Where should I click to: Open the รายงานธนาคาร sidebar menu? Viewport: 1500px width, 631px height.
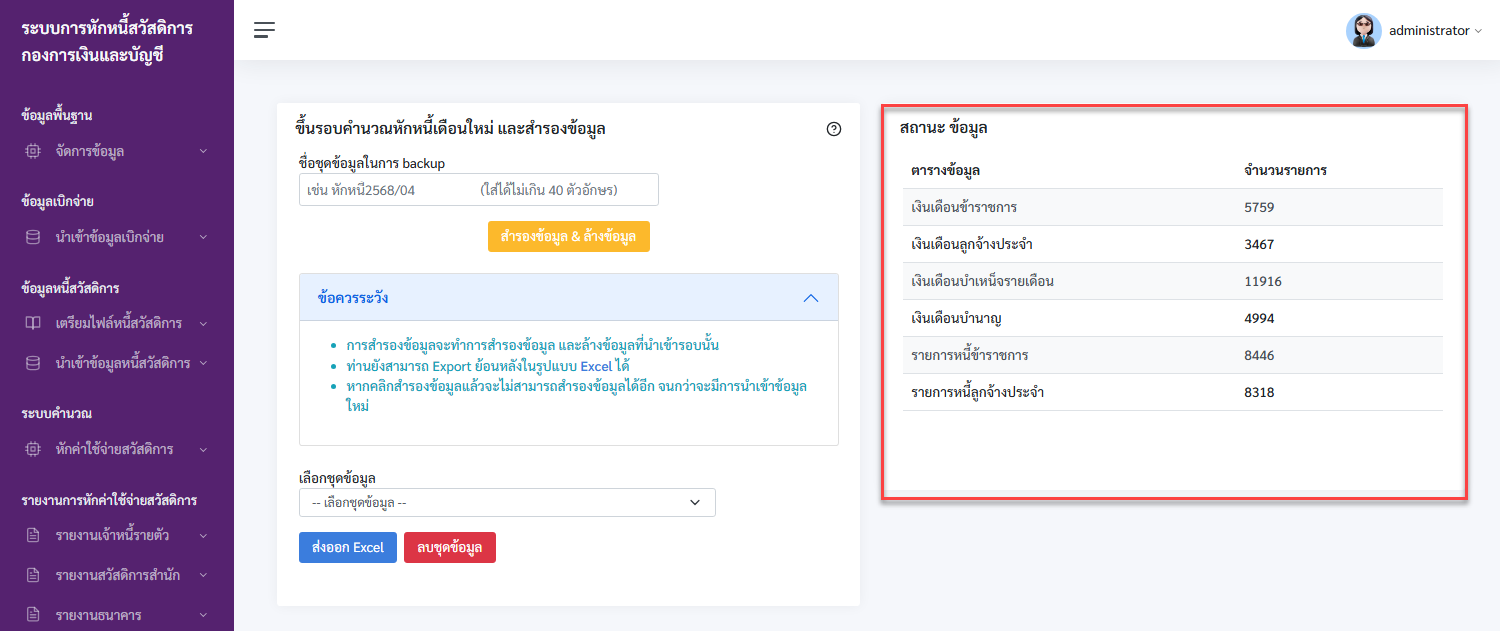click(x=117, y=615)
